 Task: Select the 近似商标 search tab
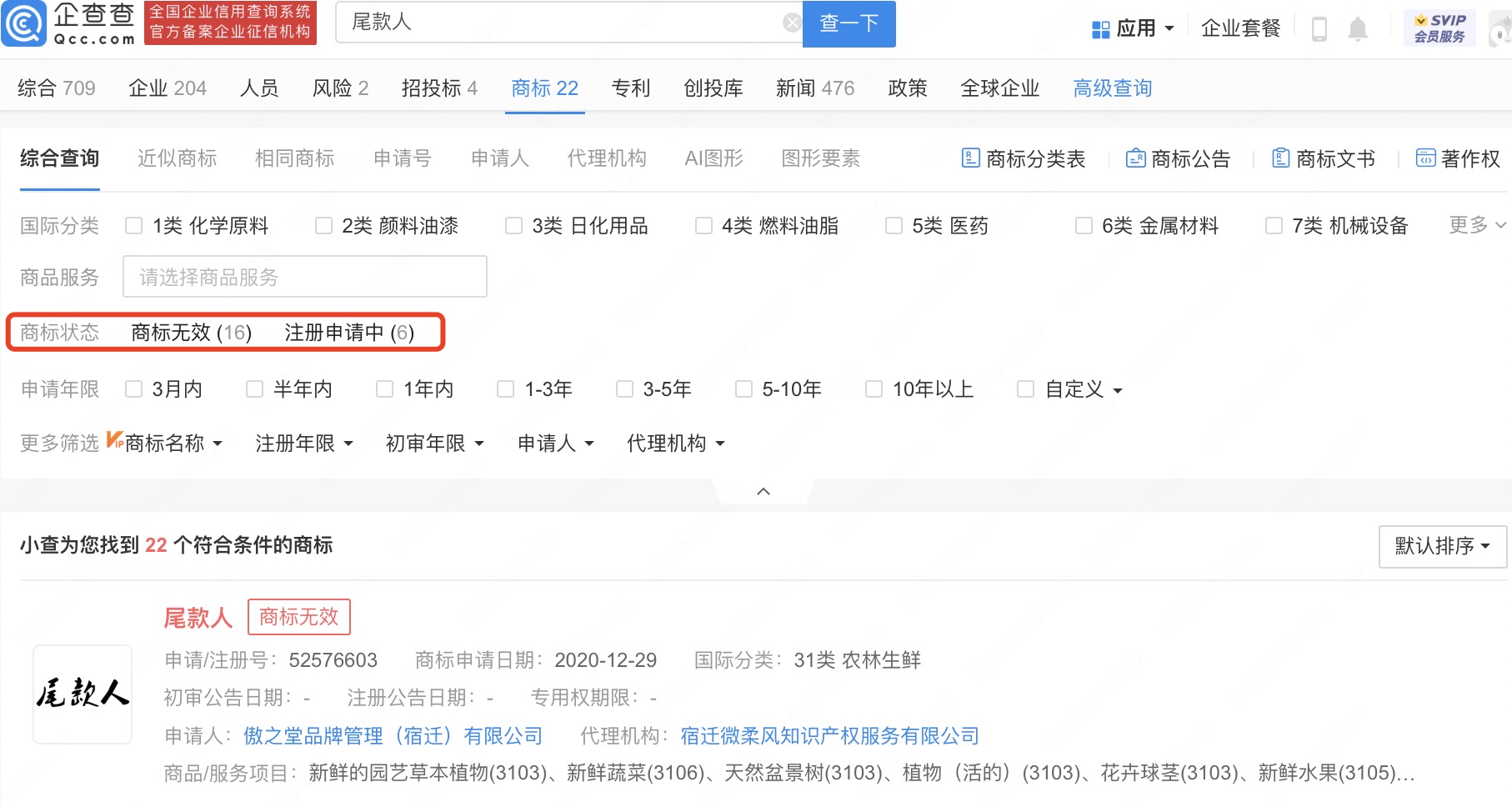pyautogui.click(x=175, y=158)
